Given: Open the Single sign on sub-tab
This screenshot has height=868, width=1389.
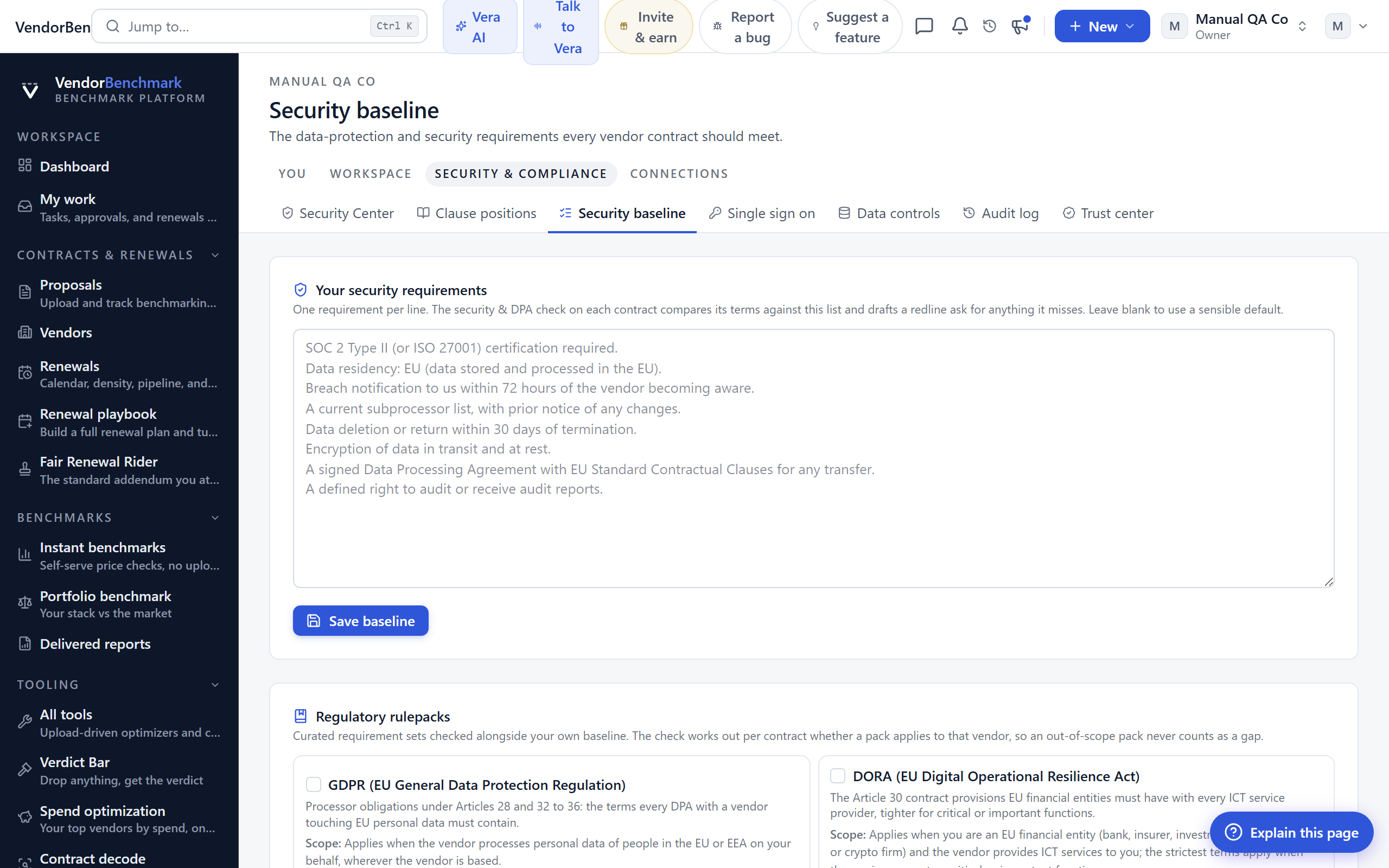Looking at the screenshot, I should 762,213.
